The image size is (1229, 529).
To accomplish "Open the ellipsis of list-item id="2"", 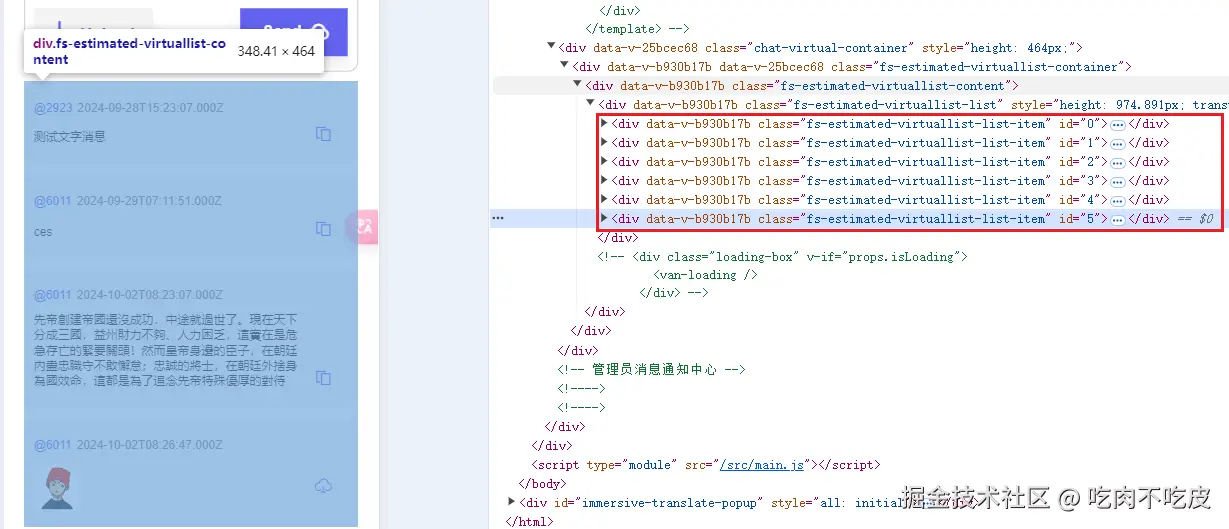I will point(1118,163).
